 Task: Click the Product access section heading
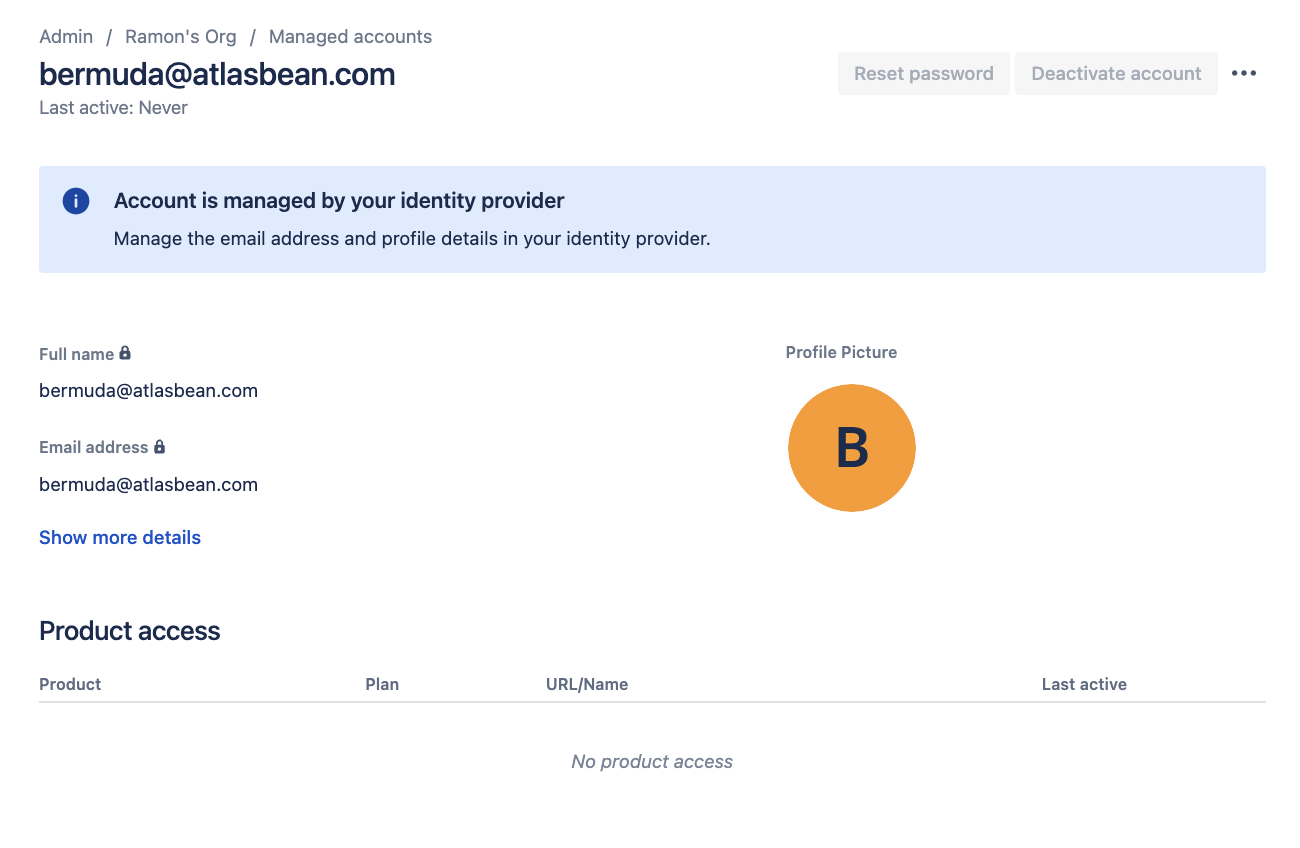[130, 631]
